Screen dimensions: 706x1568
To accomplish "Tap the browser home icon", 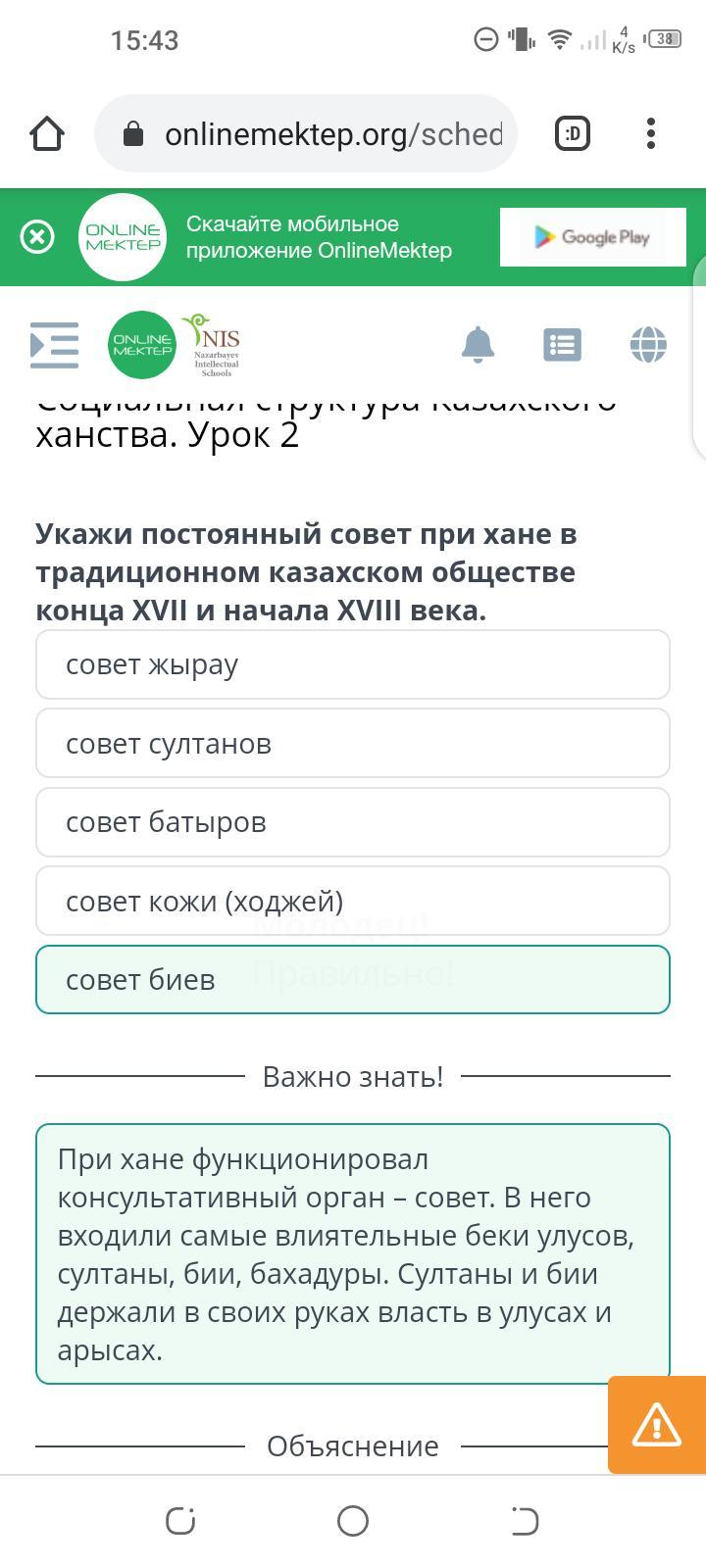I will [47, 133].
